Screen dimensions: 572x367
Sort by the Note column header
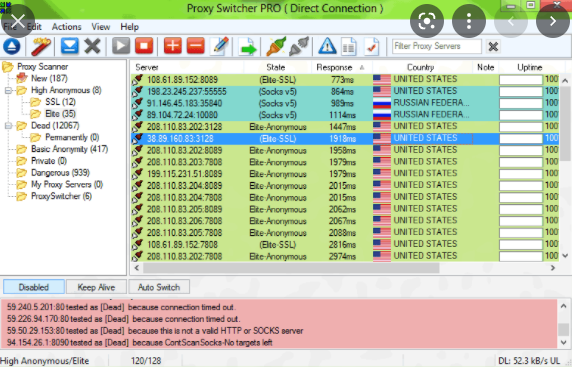(485, 67)
